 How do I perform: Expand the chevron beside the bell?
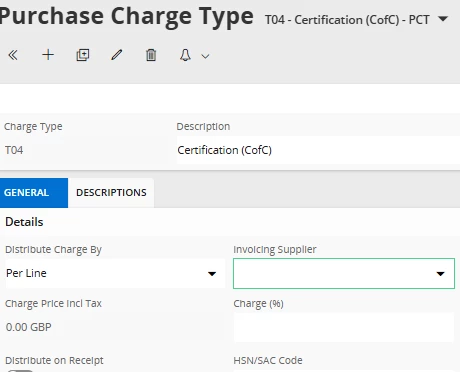point(205,56)
